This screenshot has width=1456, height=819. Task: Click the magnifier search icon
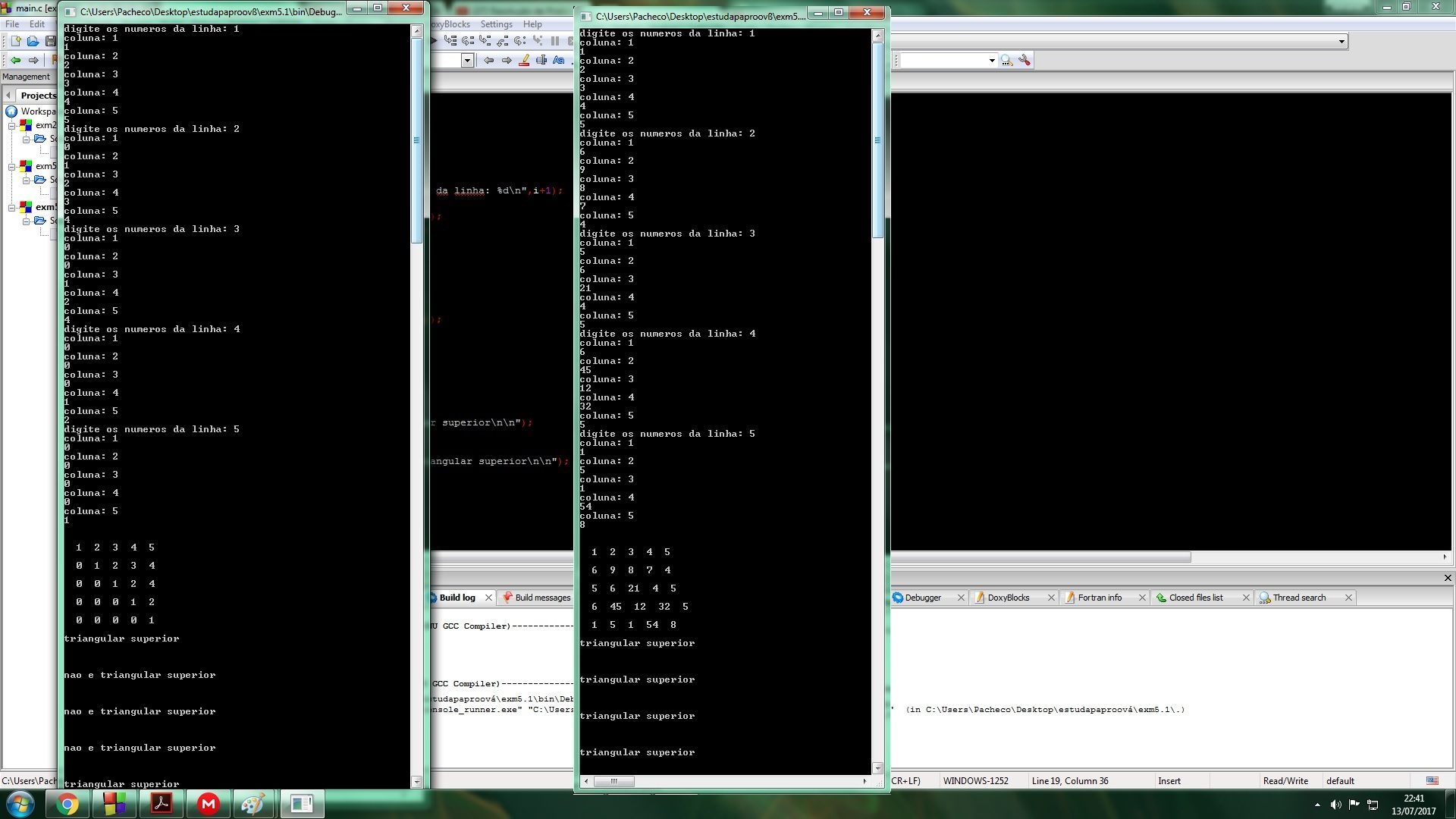[x=1006, y=60]
